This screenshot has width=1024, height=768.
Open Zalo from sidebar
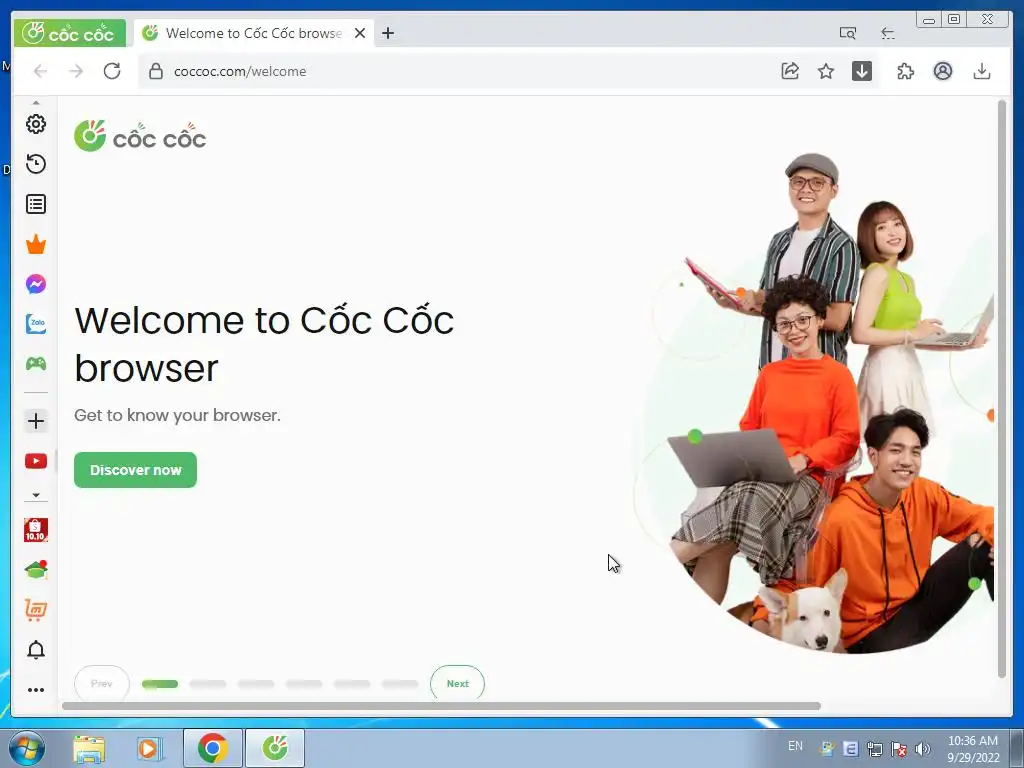click(36, 324)
